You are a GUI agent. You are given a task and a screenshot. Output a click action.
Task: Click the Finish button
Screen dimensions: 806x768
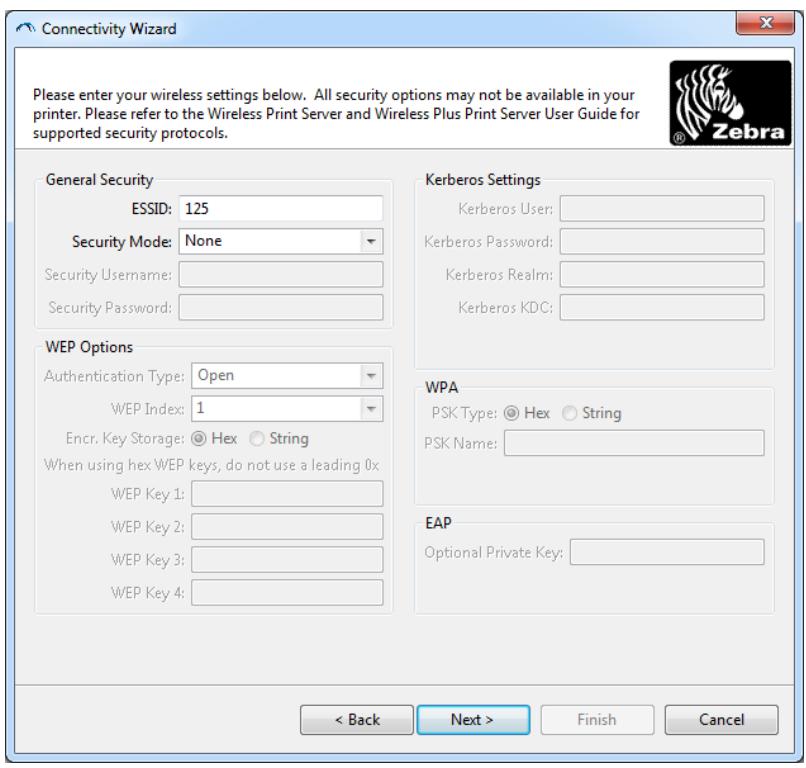597,719
